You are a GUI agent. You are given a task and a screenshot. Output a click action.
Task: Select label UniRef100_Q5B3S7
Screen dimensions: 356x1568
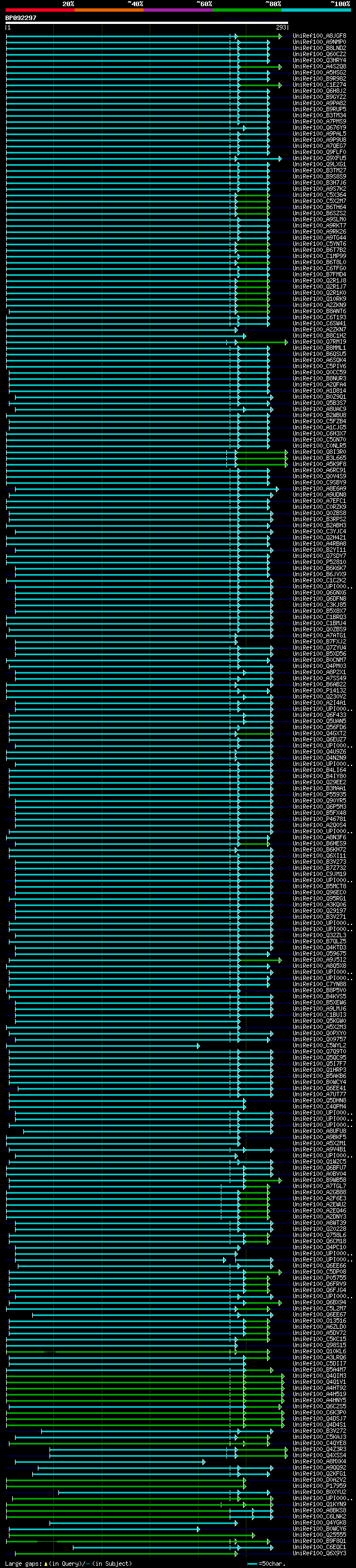coord(319,403)
